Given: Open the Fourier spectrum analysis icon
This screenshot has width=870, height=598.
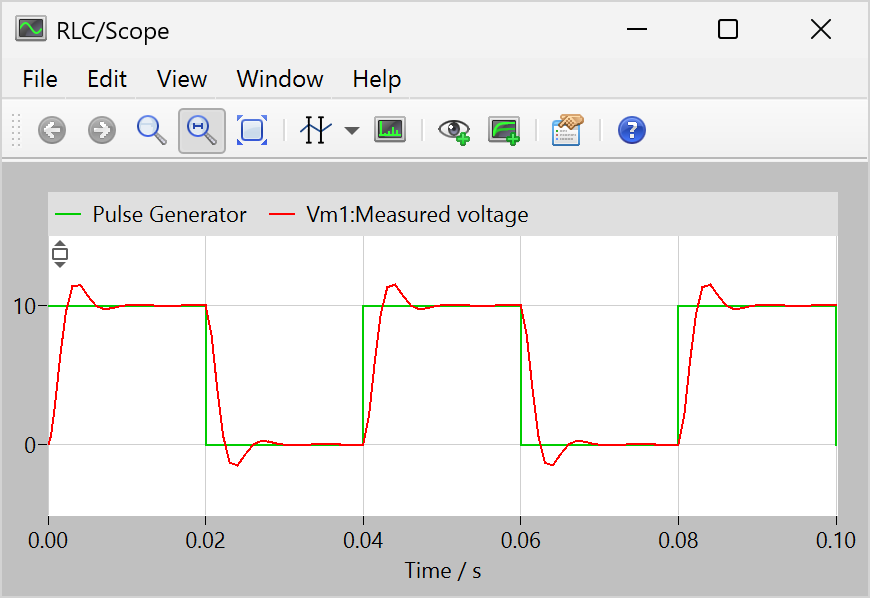Looking at the screenshot, I should coord(389,130).
